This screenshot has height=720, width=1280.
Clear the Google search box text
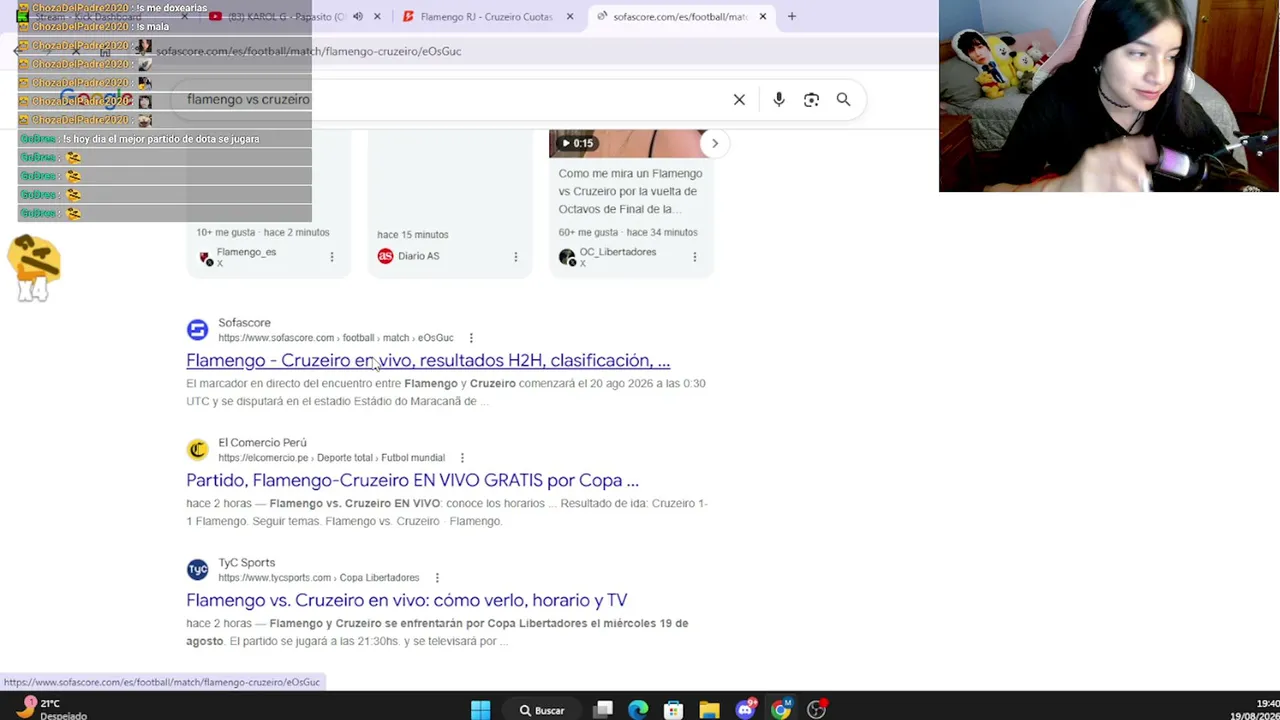pos(739,100)
